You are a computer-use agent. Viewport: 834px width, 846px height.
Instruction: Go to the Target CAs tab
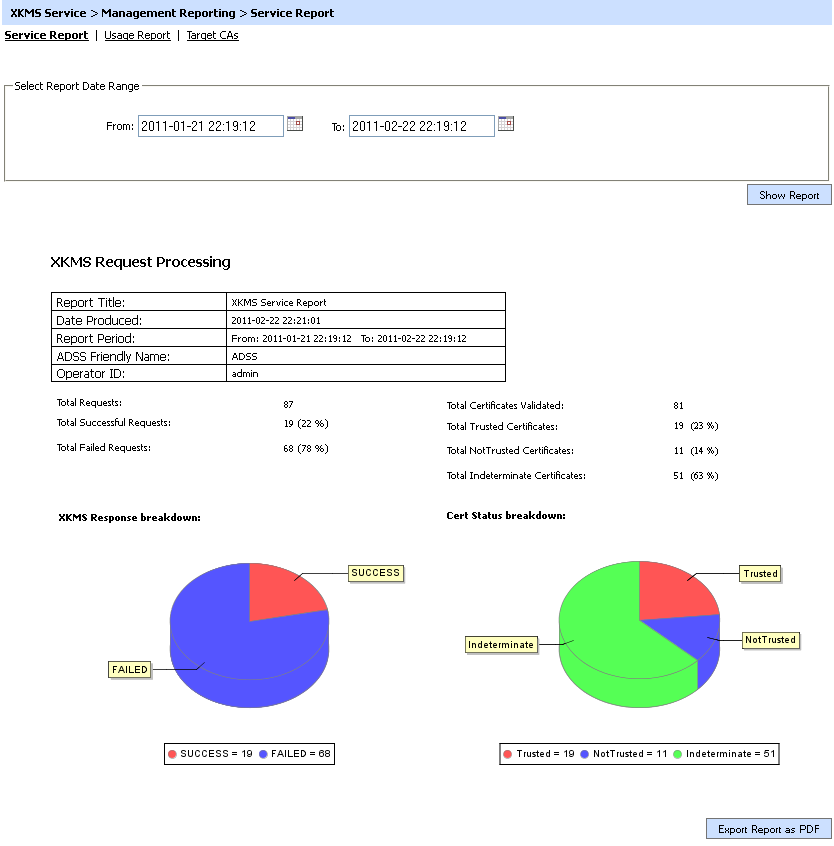[x=212, y=35]
